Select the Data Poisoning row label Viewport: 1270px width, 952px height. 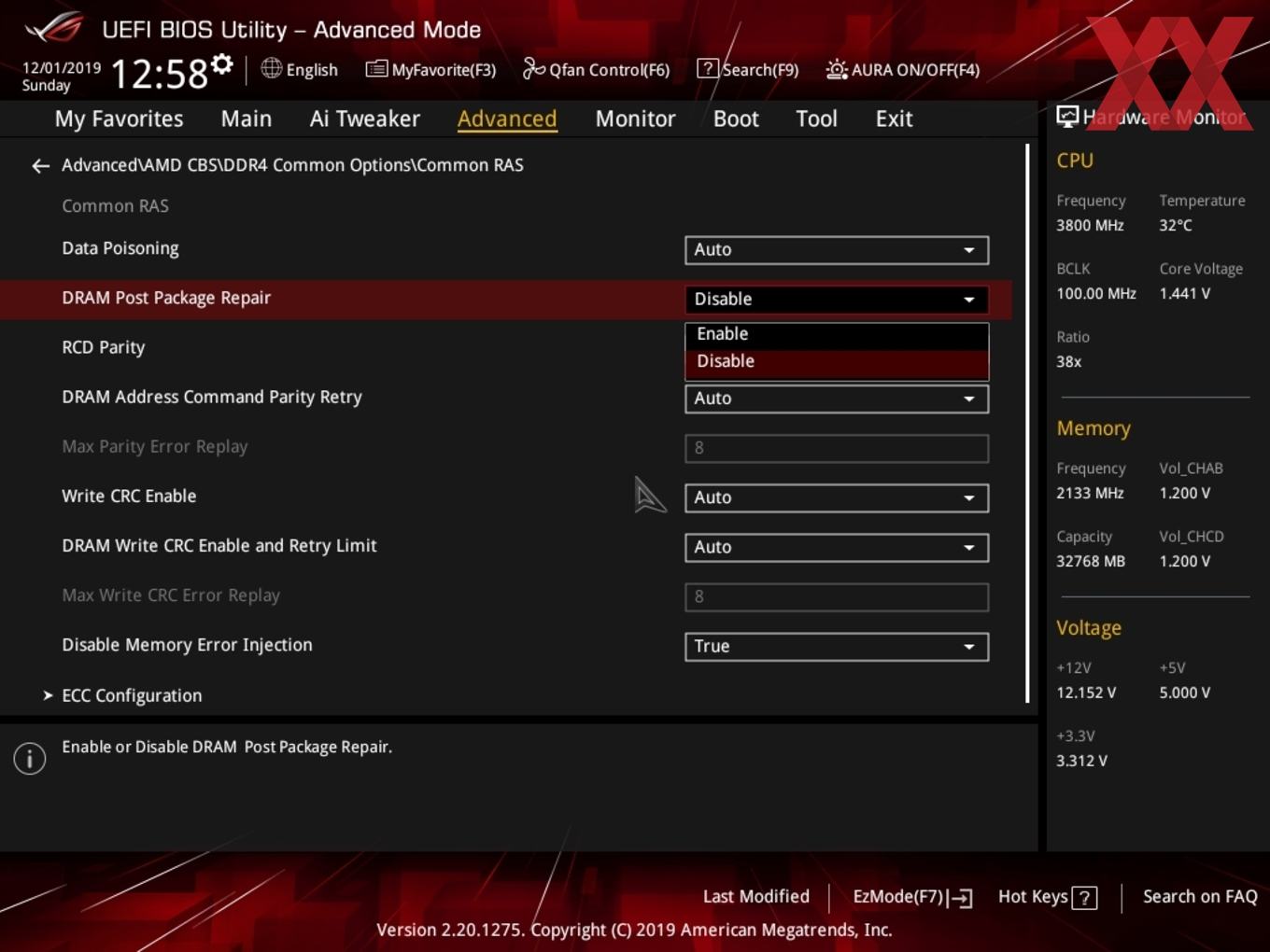pos(120,248)
